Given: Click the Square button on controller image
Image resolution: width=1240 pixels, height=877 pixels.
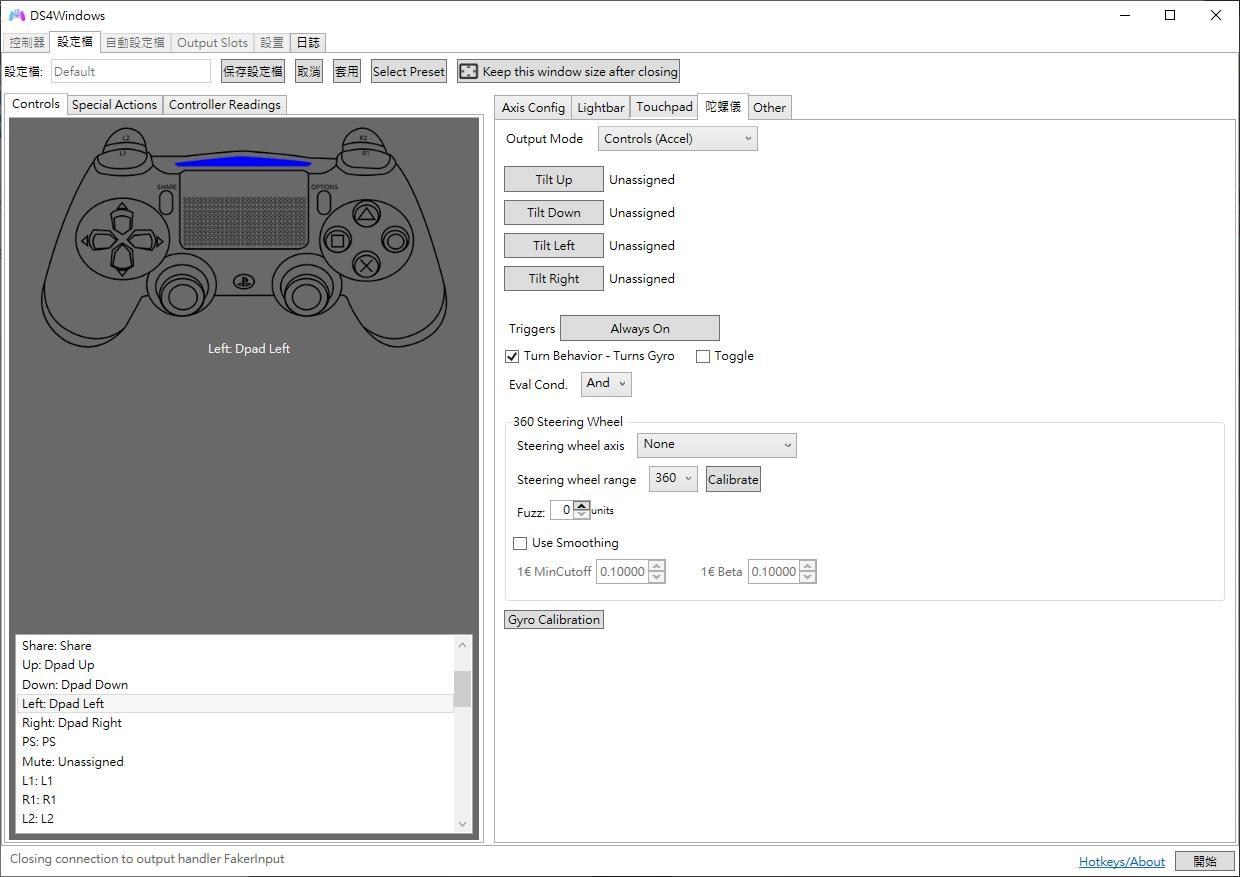Looking at the screenshot, I should 338,240.
